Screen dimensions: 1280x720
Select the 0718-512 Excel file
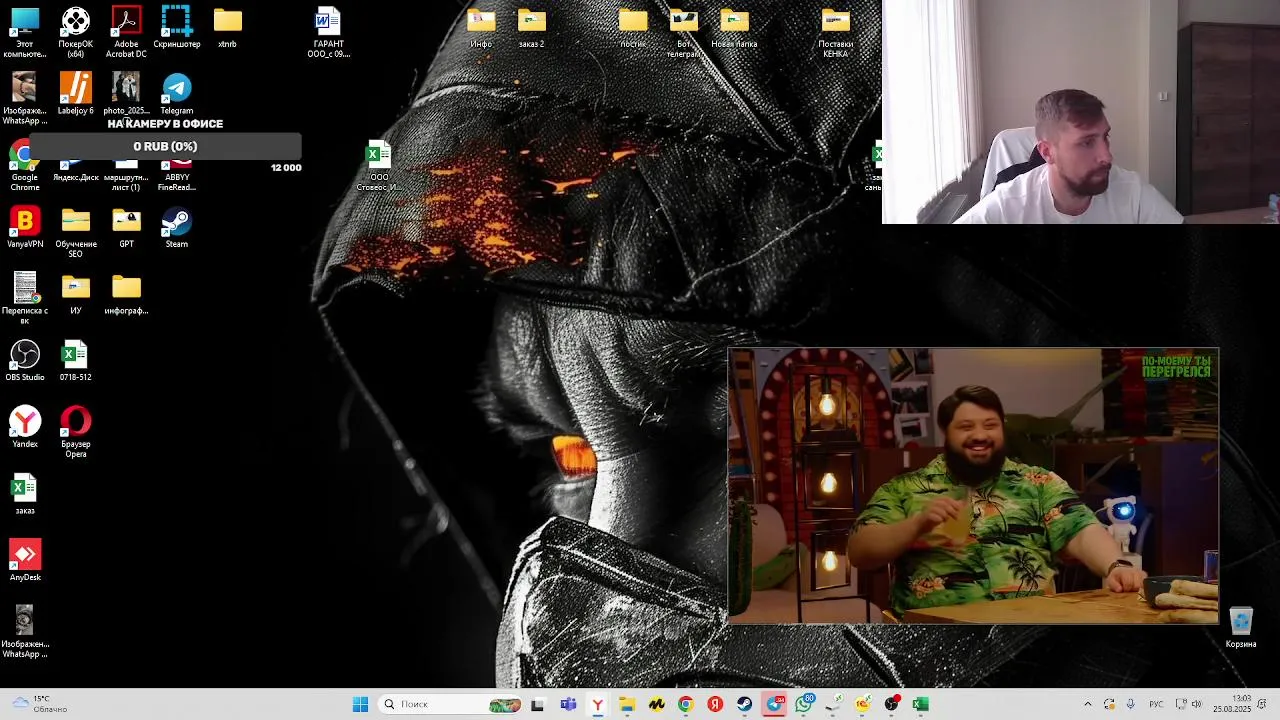76,360
